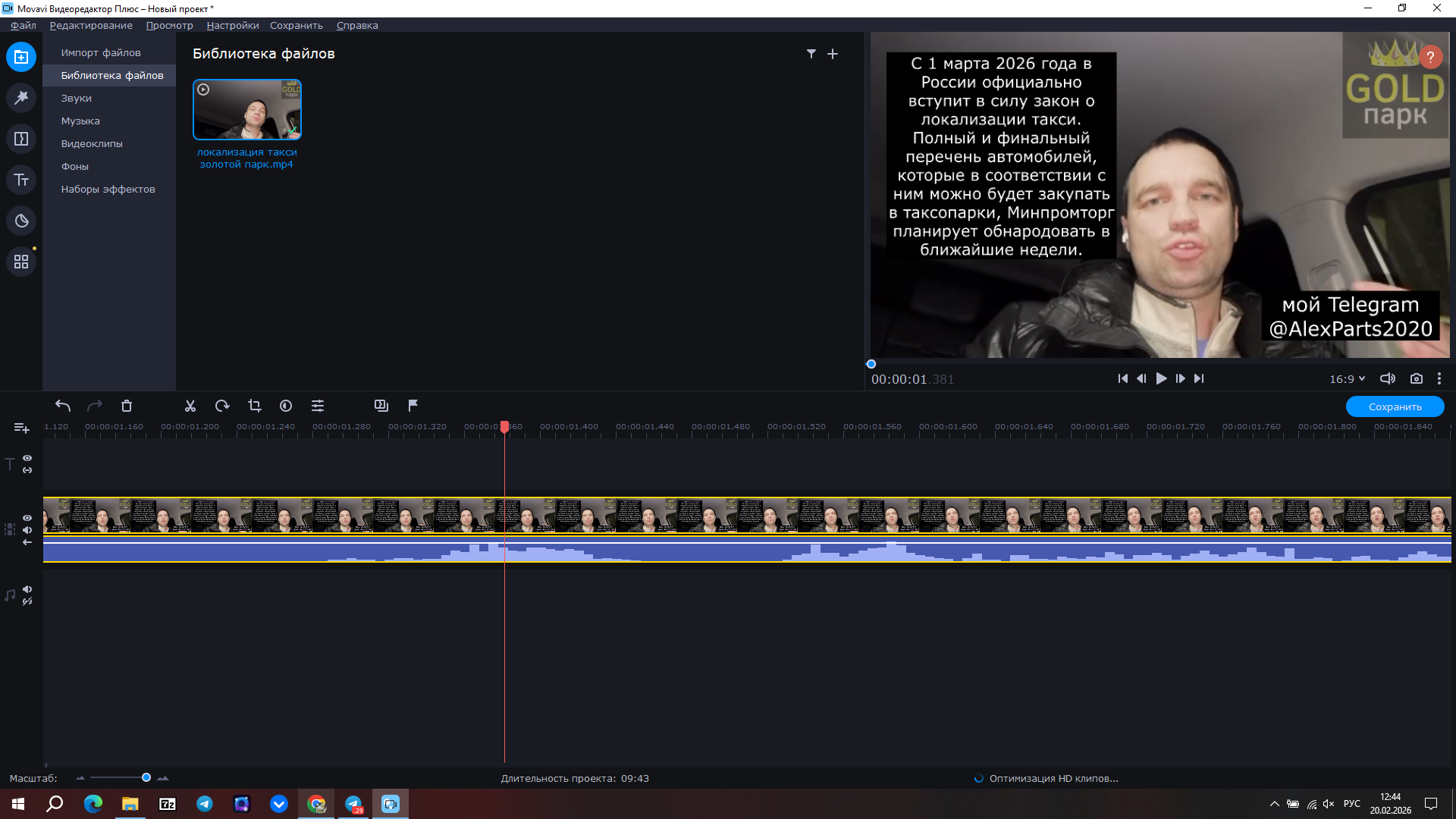Viewport: 1456px width, 819px height.
Task: Hide the titles track with eye icon
Action: tap(27, 458)
